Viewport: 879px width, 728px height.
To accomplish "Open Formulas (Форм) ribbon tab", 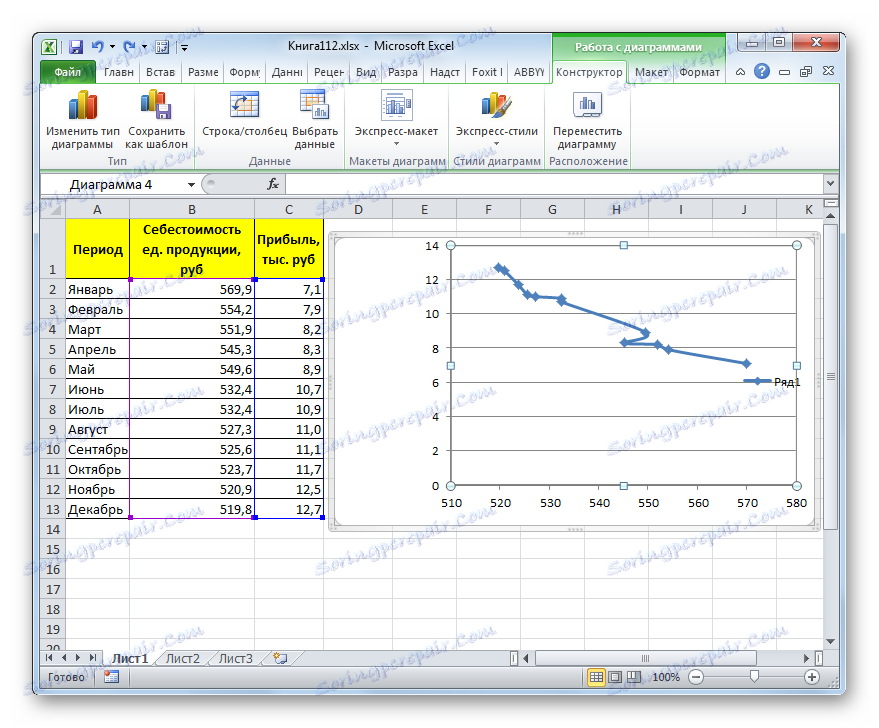I will [244, 72].
